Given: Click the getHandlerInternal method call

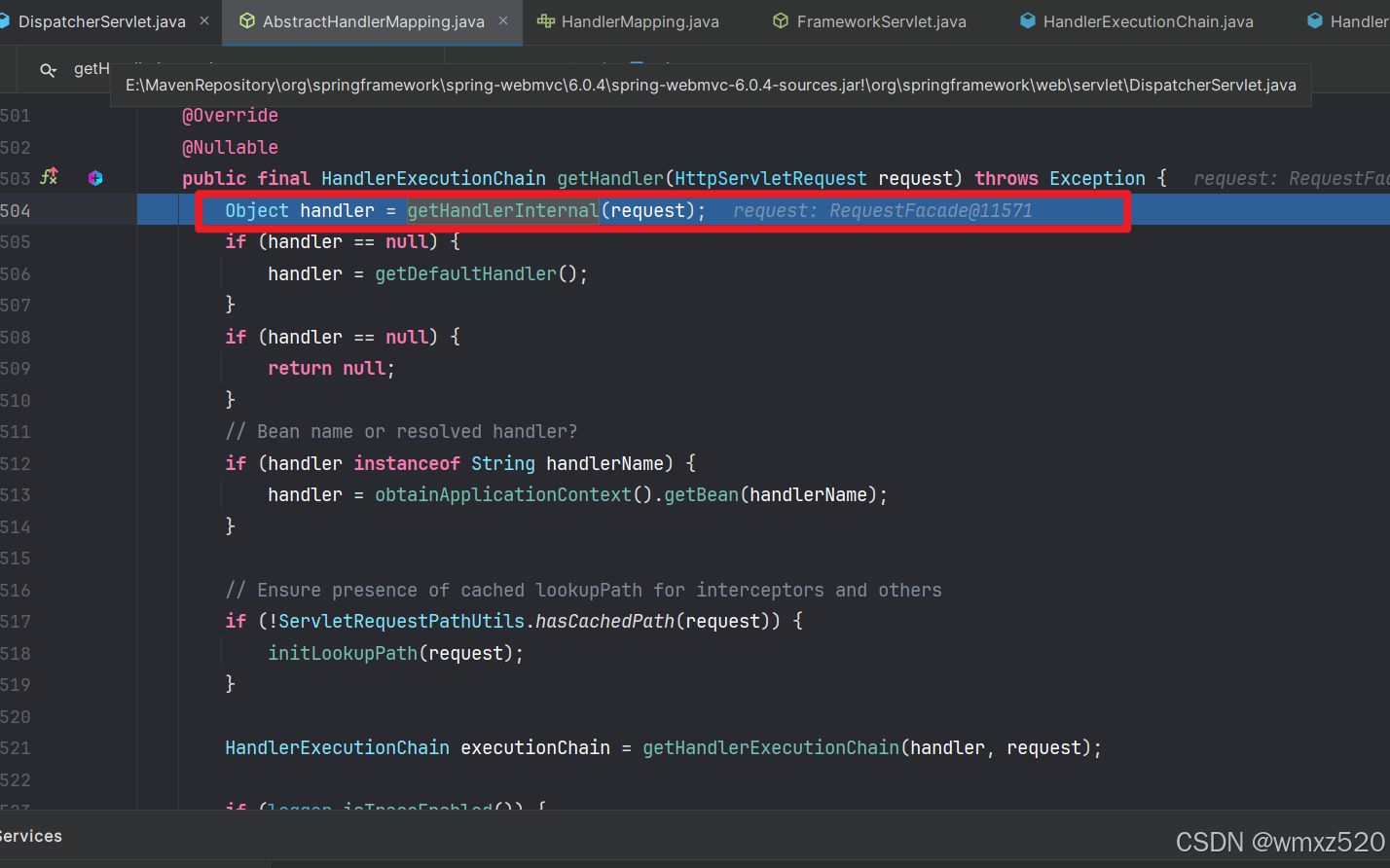Looking at the screenshot, I should pos(503,210).
